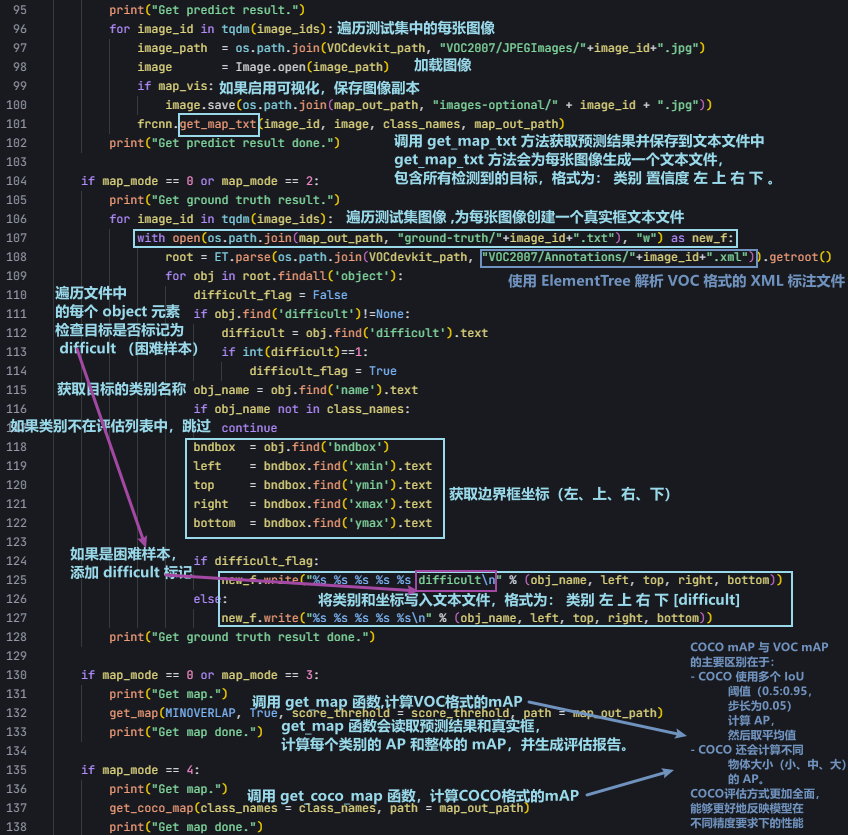Click 'if obj_name not in class_names:'
848x835 pixels.
(302, 409)
